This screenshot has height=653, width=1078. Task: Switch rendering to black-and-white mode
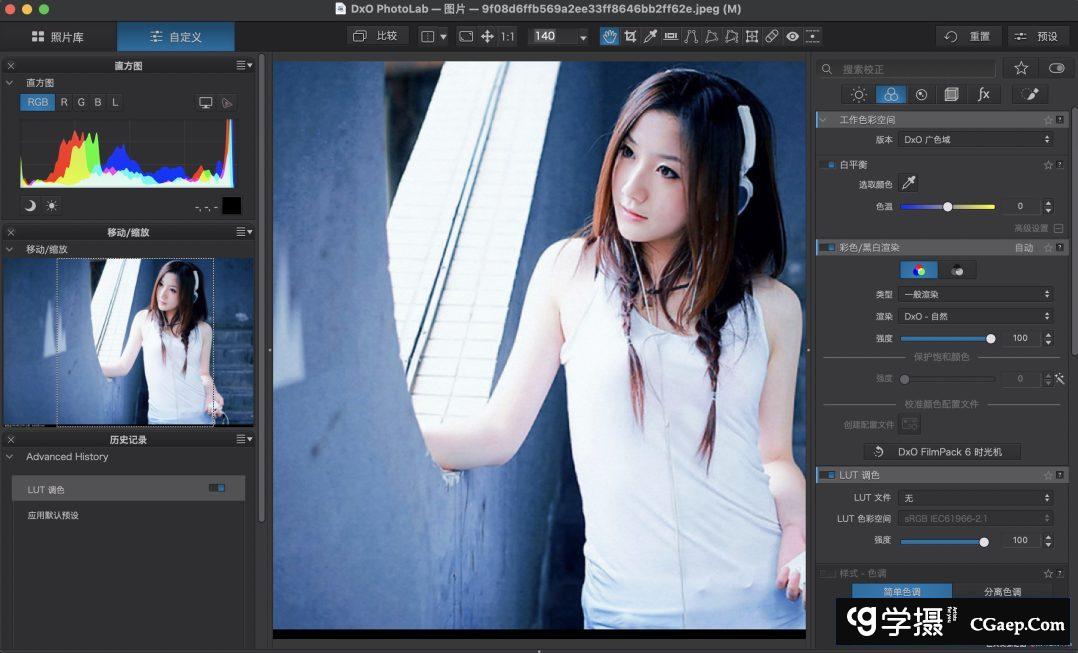[955, 269]
